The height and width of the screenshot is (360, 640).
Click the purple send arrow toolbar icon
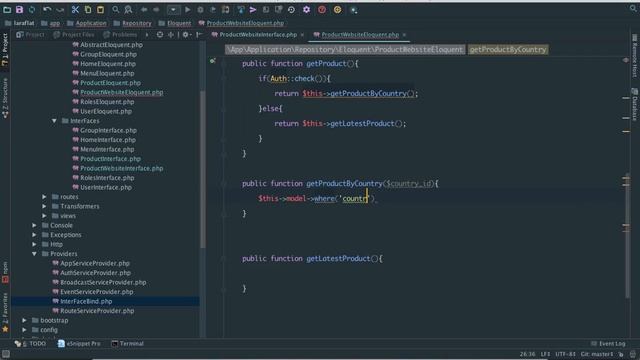(253, 9)
